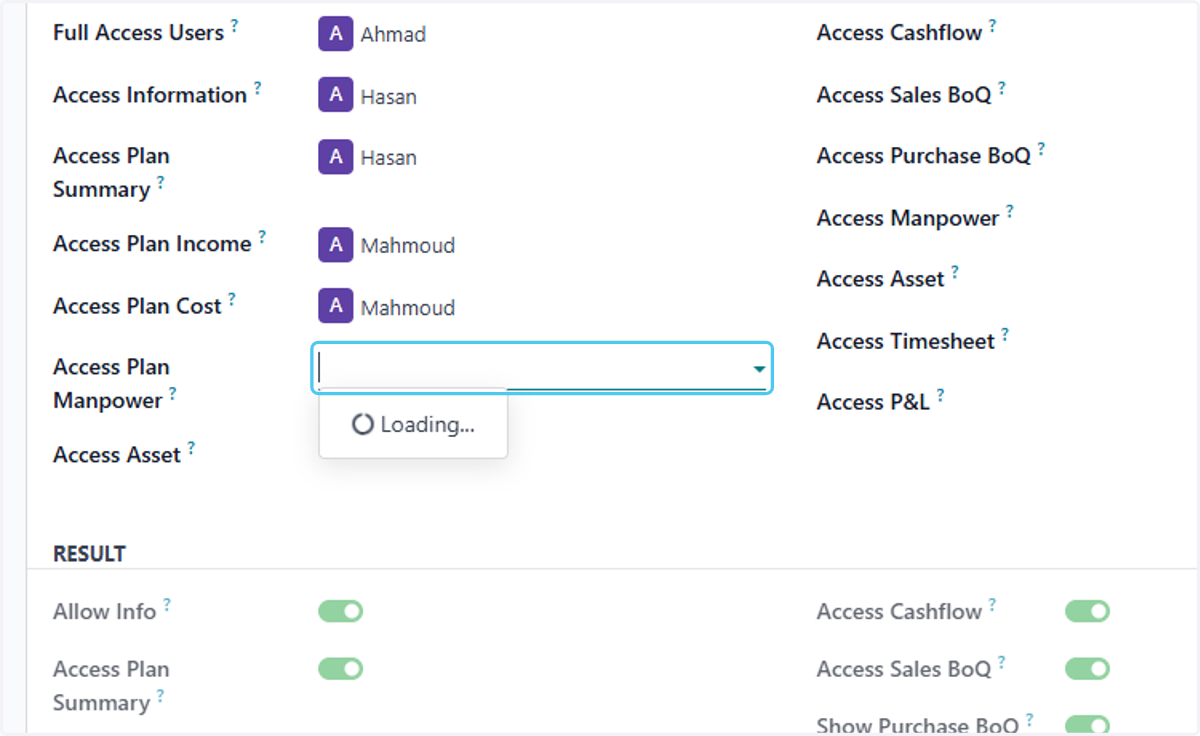Screen dimensions: 1200x736
Task: Click the Mahmoud avatar in the Access Plan Income row
Action: point(336,245)
